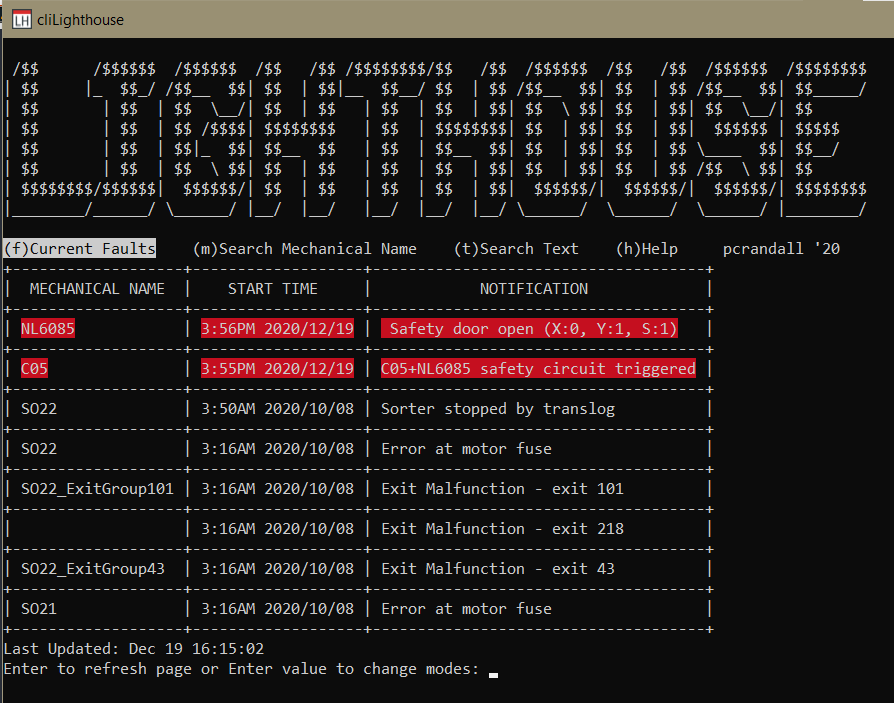Select (m)Search Mechanical Name mode
894x703 pixels.
(x=304, y=249)
